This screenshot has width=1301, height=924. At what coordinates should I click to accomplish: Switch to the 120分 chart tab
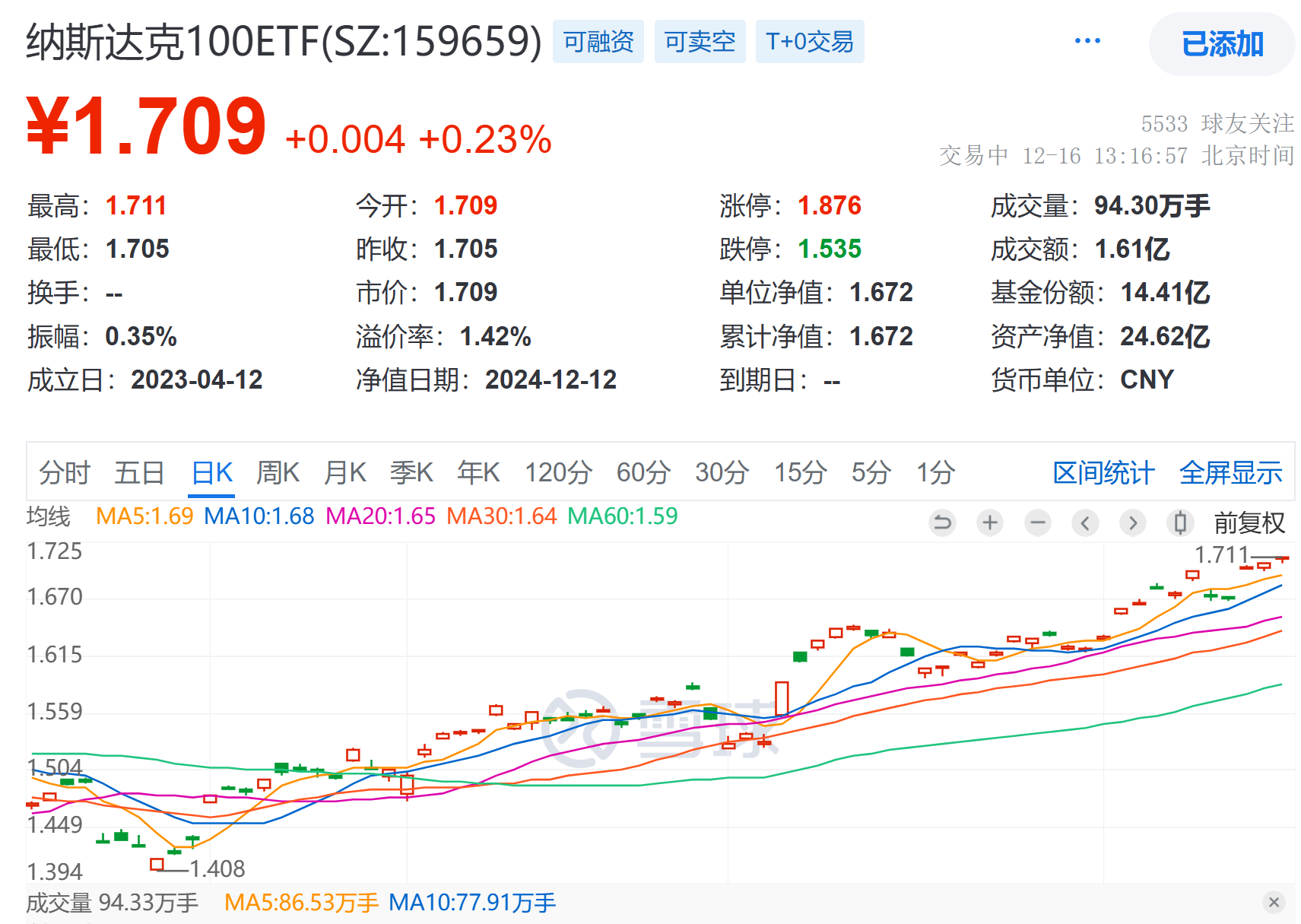point(559,472)
